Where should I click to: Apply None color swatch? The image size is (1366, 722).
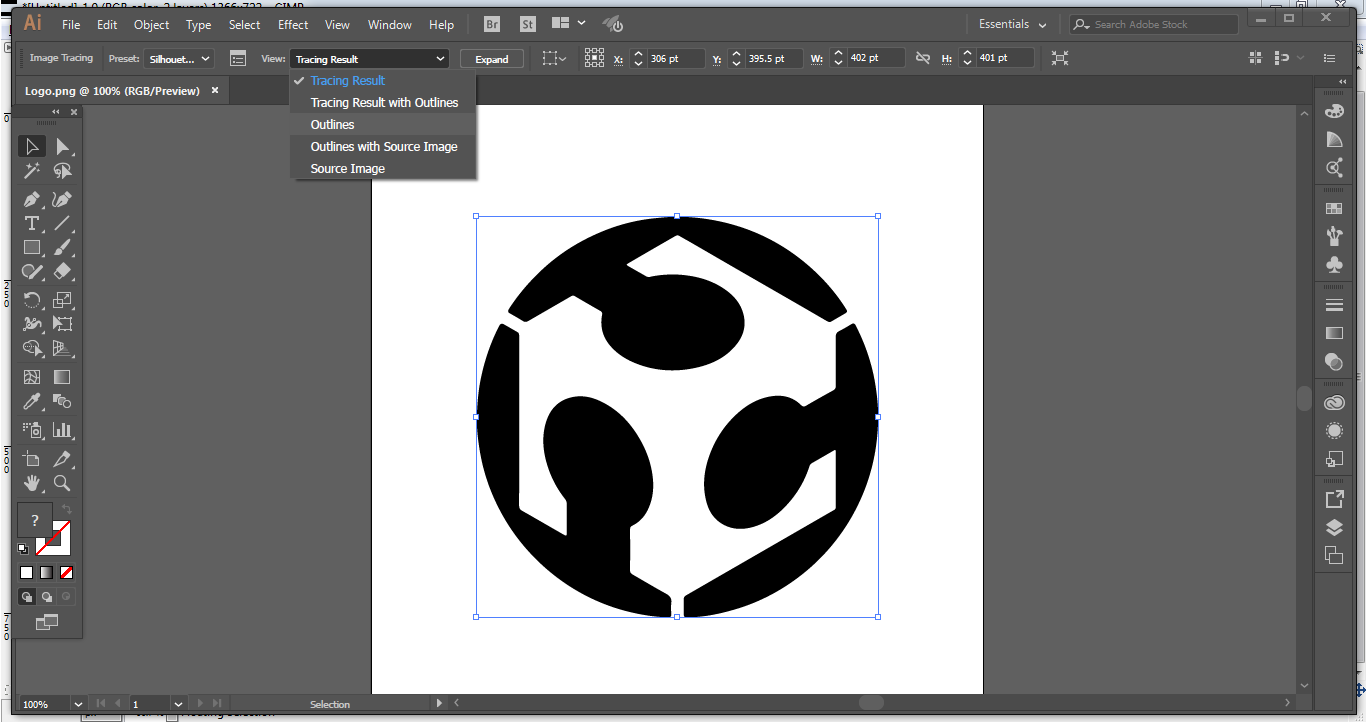click(x=67, y=573)
